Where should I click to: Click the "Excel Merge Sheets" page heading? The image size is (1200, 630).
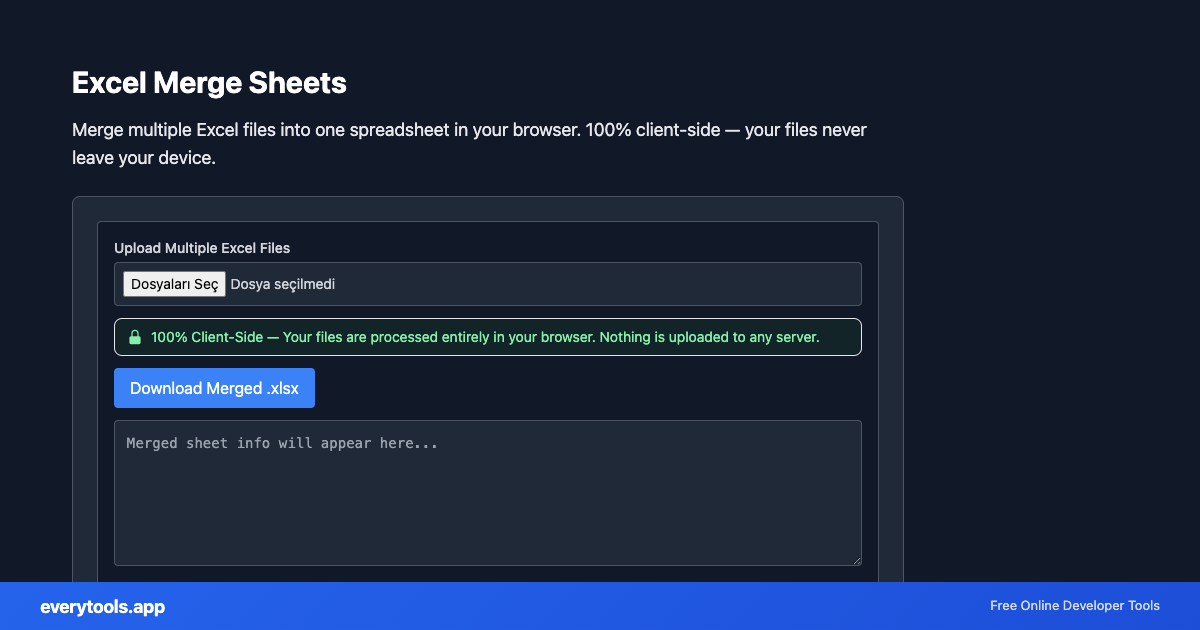click(209, 83)
